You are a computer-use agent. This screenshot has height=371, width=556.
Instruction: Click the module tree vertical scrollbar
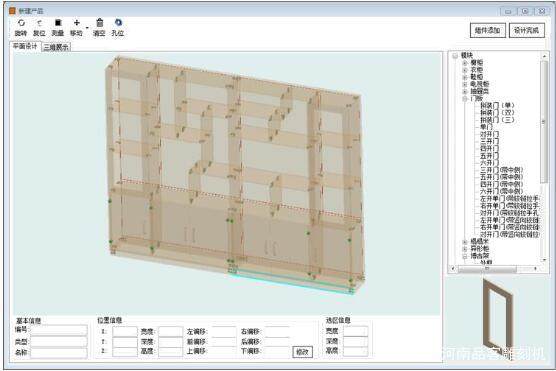[544, 158]
